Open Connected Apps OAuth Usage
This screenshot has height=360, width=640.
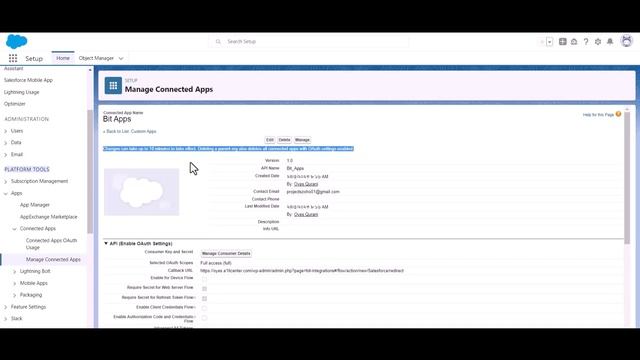pyautogui.click(x=51, y=244)
